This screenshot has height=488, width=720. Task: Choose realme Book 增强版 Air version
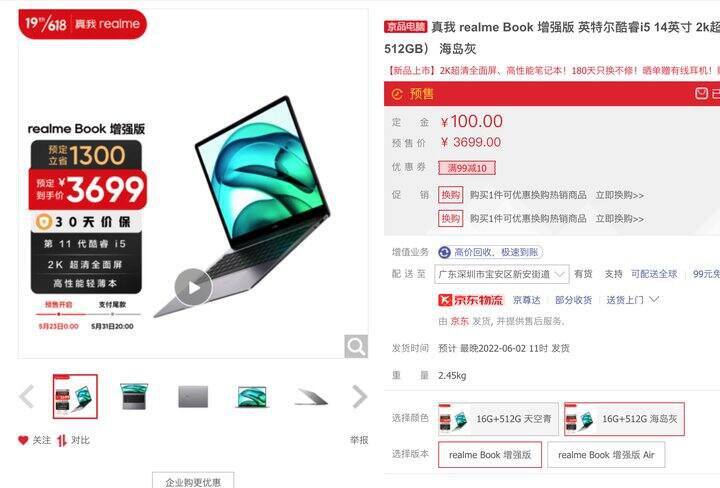coord(606,455)
